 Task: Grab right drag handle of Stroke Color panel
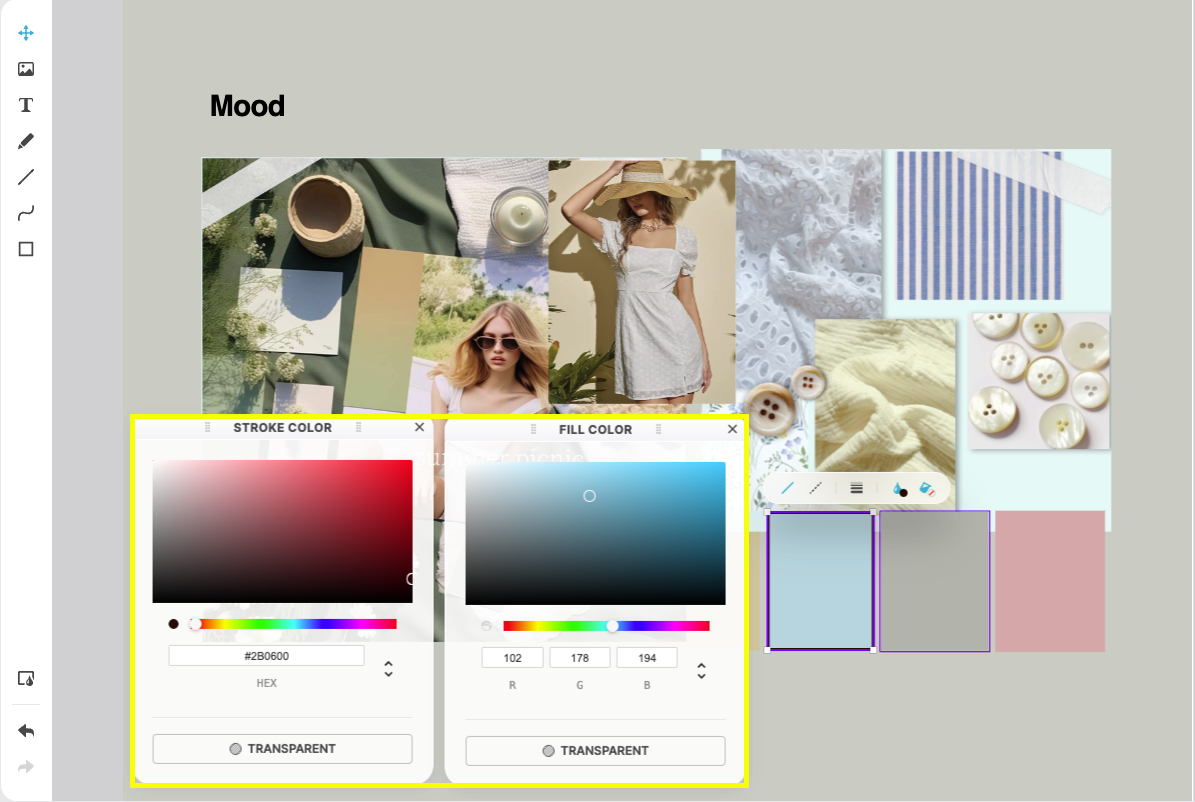click(358, 428)
